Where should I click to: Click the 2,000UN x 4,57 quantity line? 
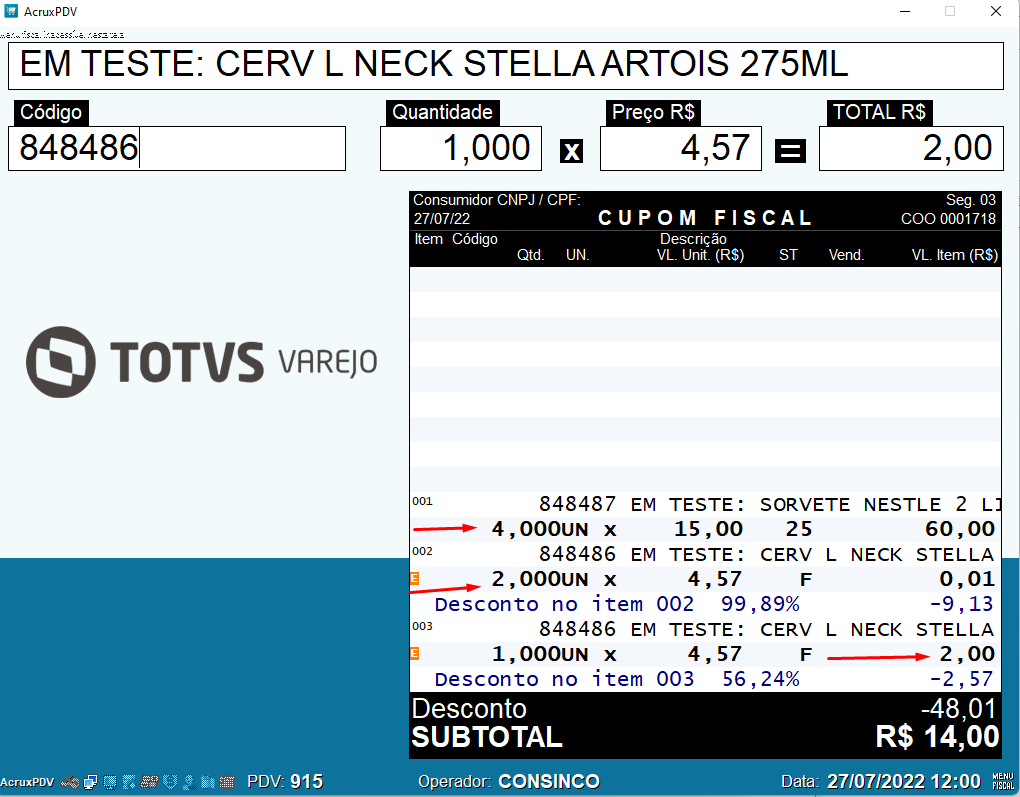coord(705,578)
